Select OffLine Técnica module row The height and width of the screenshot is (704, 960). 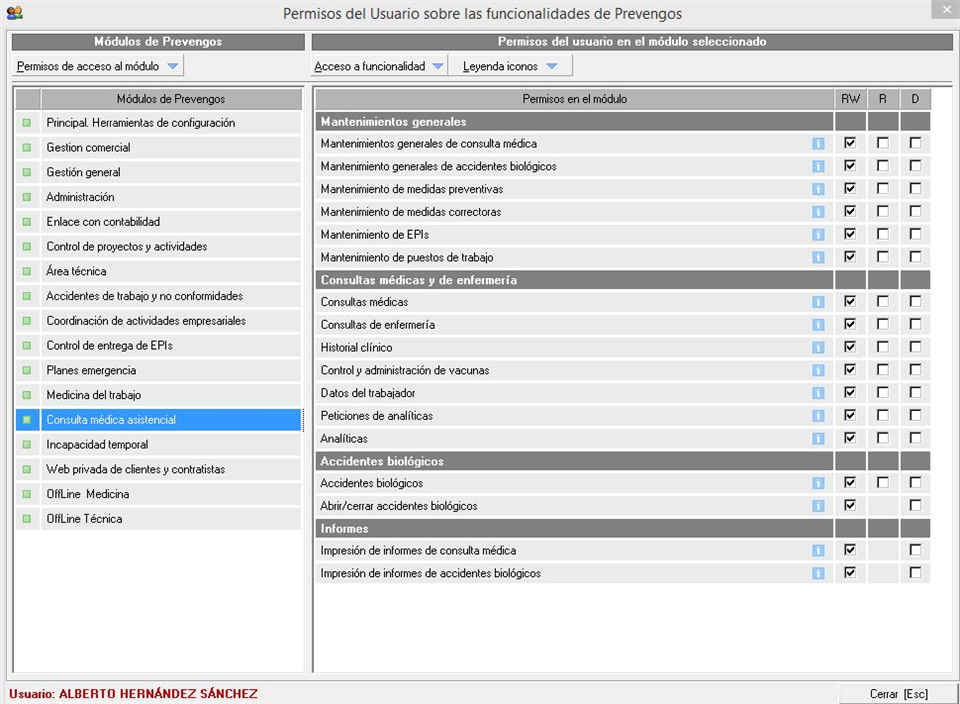pos(84,519)
